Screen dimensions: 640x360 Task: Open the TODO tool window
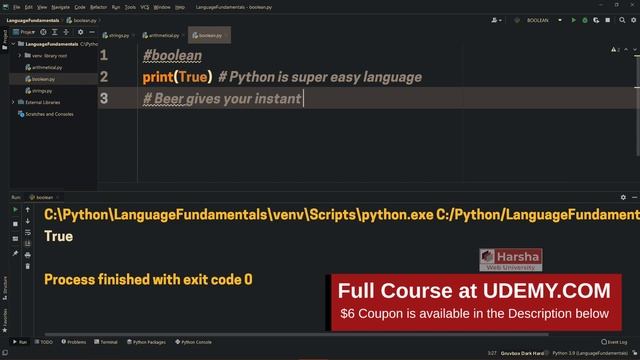pyautogui.click(x=44, y=342)
